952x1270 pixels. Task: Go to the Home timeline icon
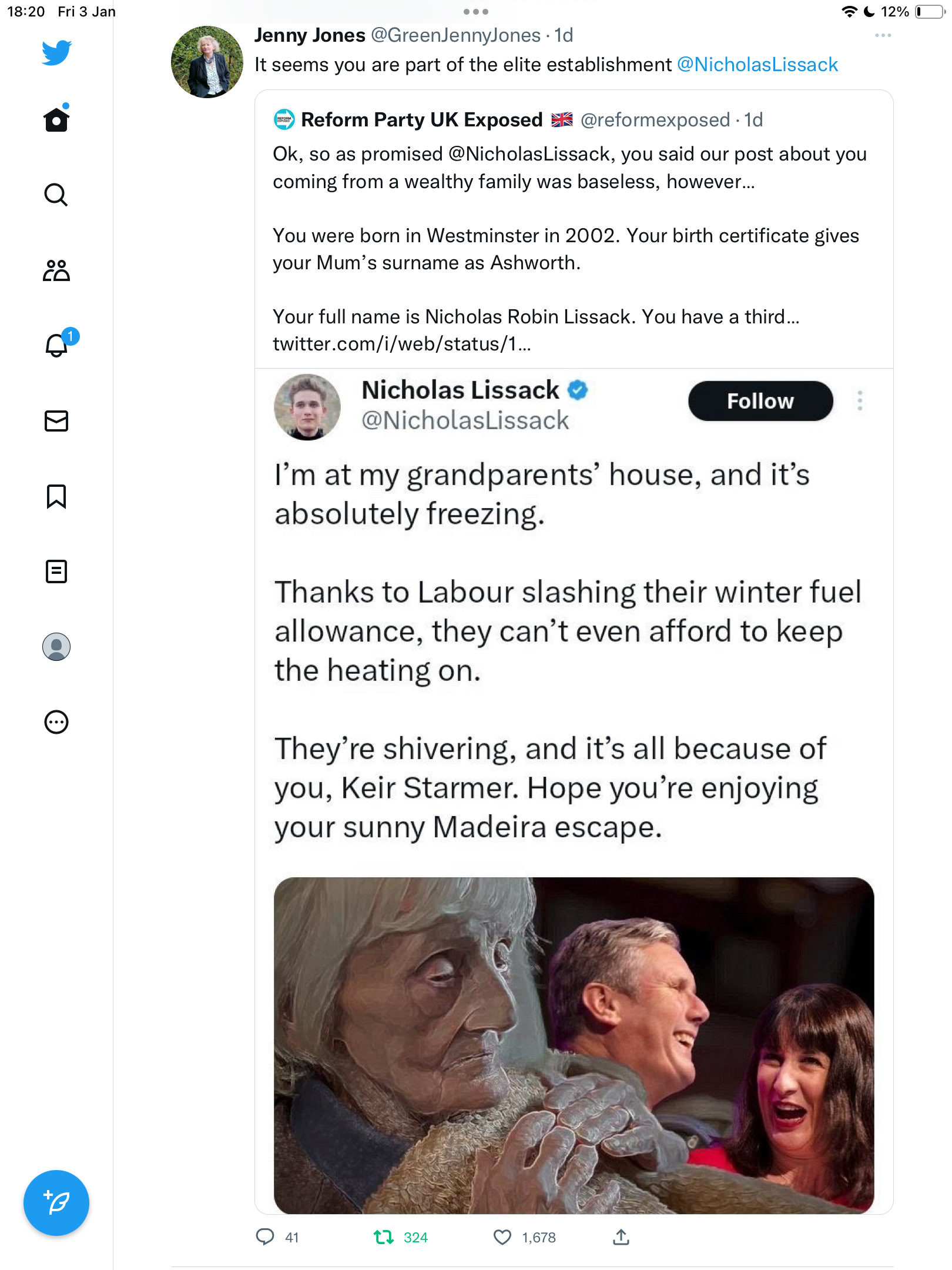(x=56, y=119)
